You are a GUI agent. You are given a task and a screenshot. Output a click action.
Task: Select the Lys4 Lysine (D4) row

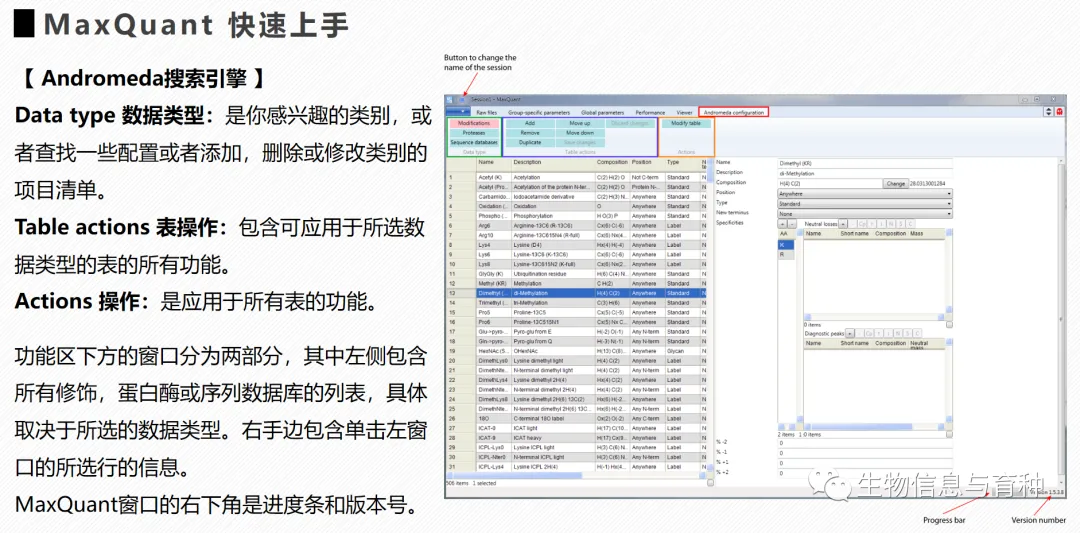tap(576, 244)
